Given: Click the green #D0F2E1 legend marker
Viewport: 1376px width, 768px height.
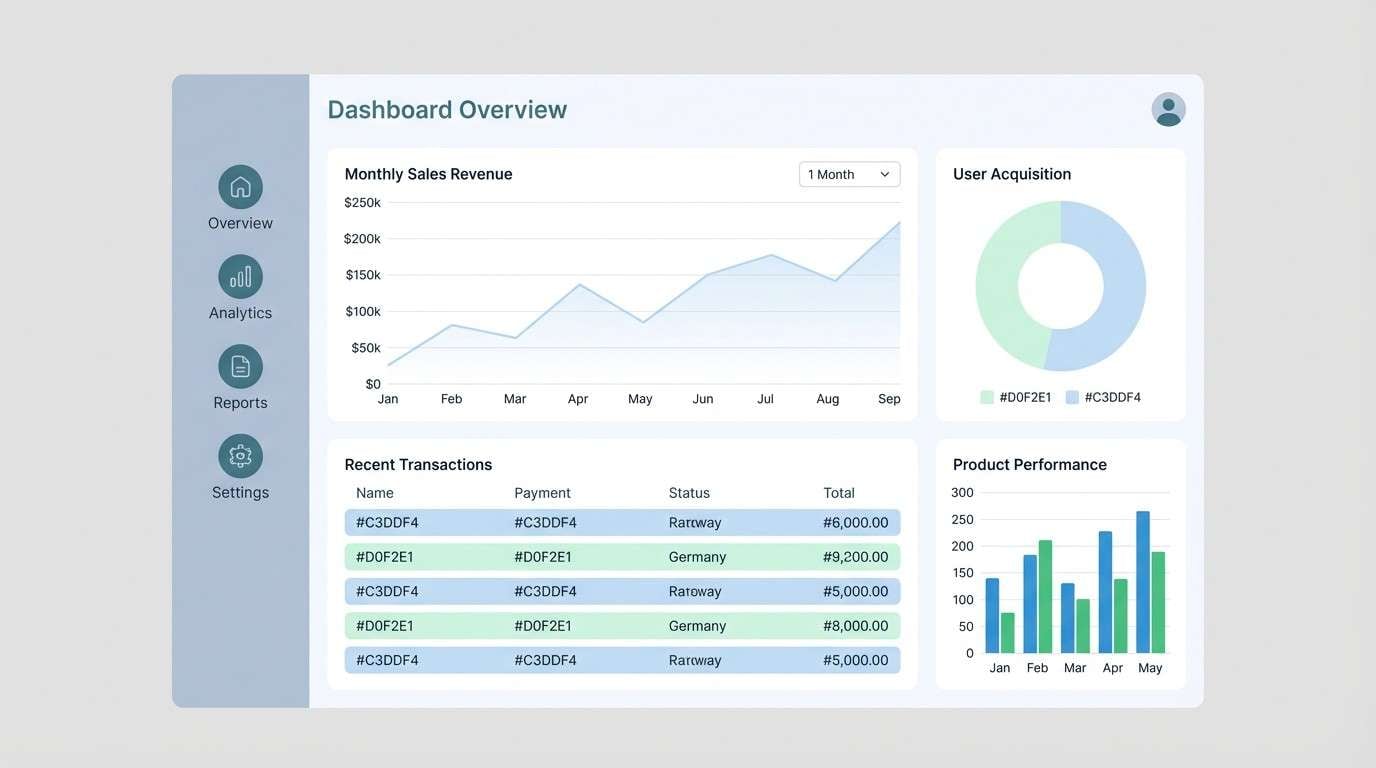Looking at the screenshot, I should coord(986,396).
